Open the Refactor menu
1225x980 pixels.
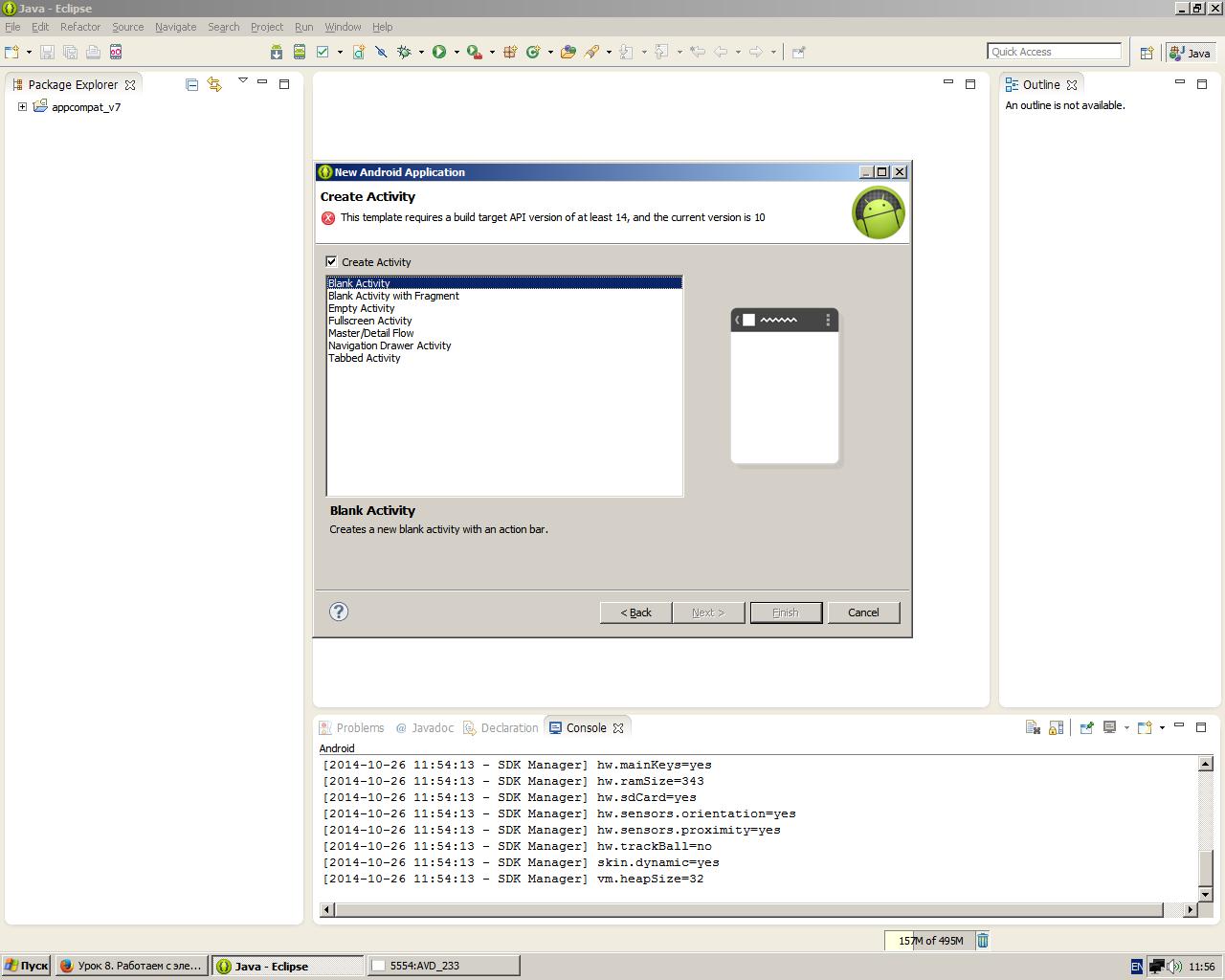pos(80,27)
